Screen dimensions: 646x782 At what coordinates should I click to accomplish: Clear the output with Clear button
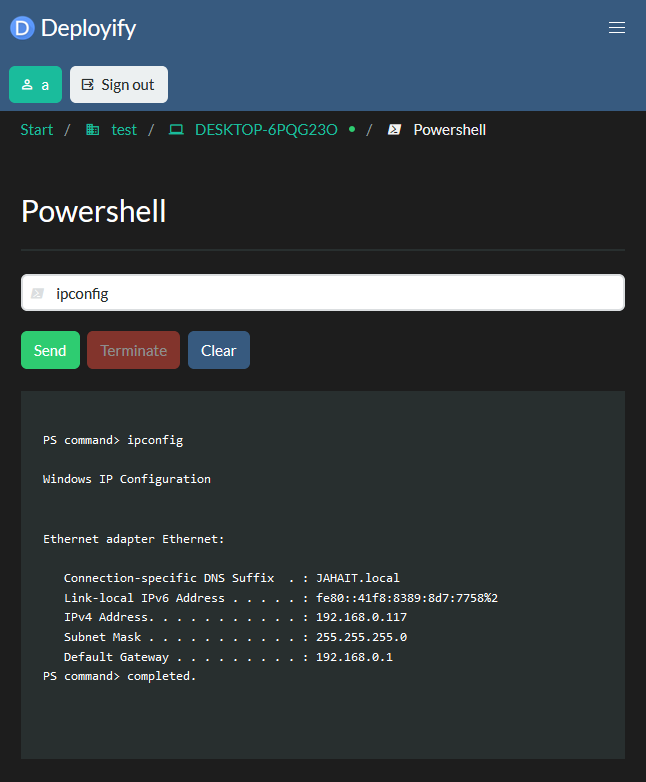[x=218, y=350]
